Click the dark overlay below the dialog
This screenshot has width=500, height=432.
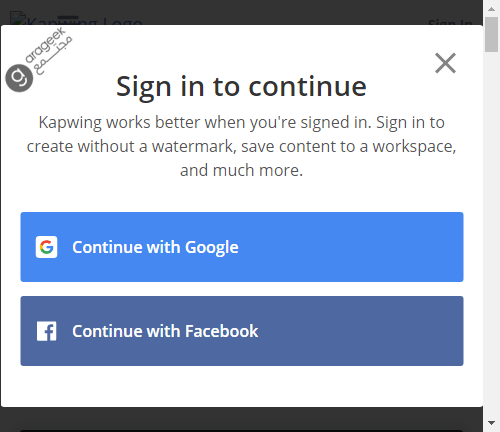(x=241, y=419)
